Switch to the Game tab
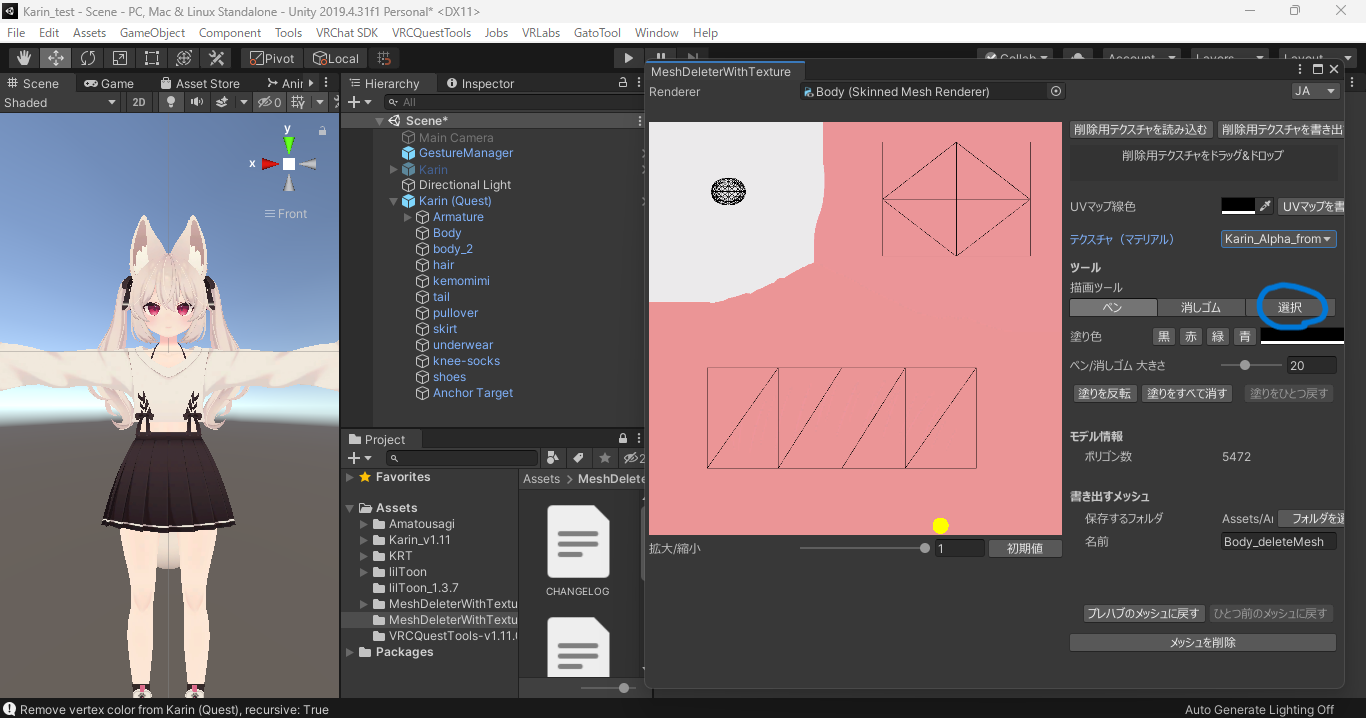Screen dimensions: 1366x718 click(109, 83)
